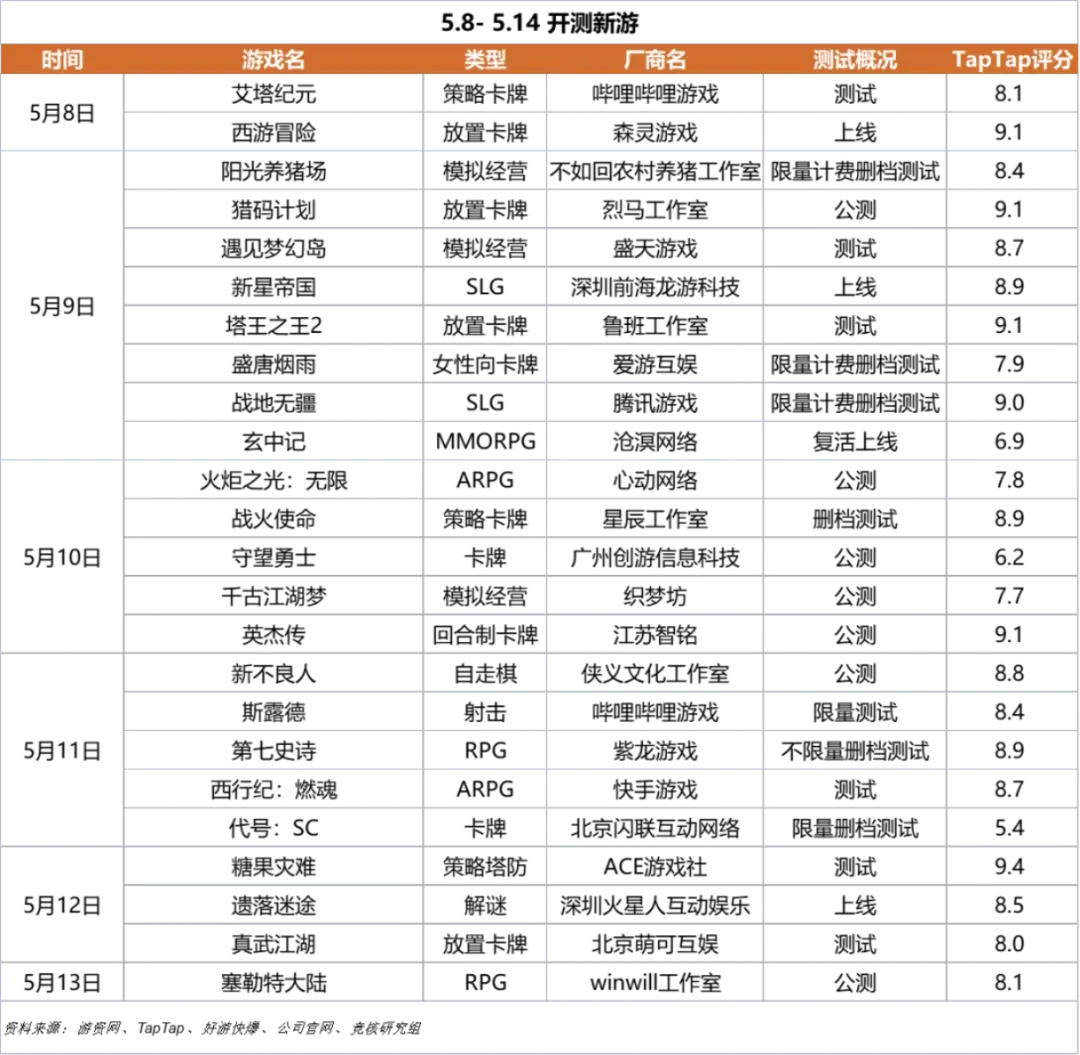Click type cell '自走棋'

click(x=485, y=673)
